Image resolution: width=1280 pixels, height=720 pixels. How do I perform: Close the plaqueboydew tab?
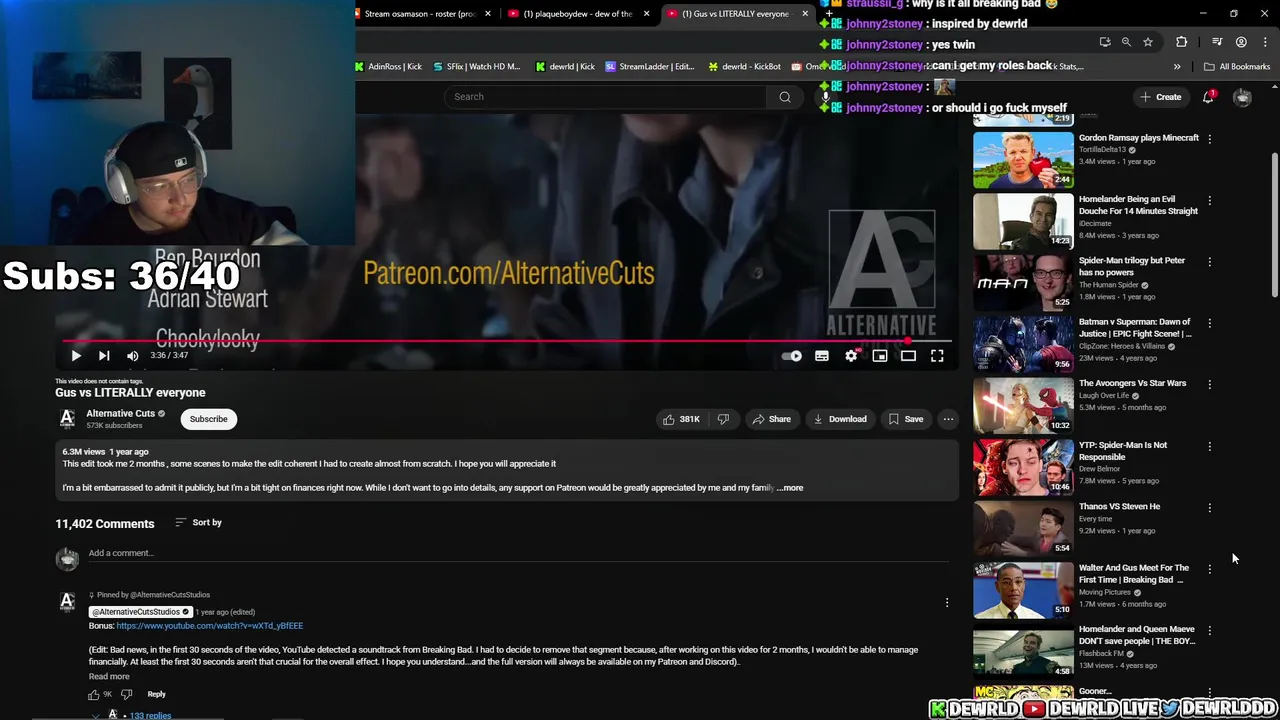tap(646, 14)
